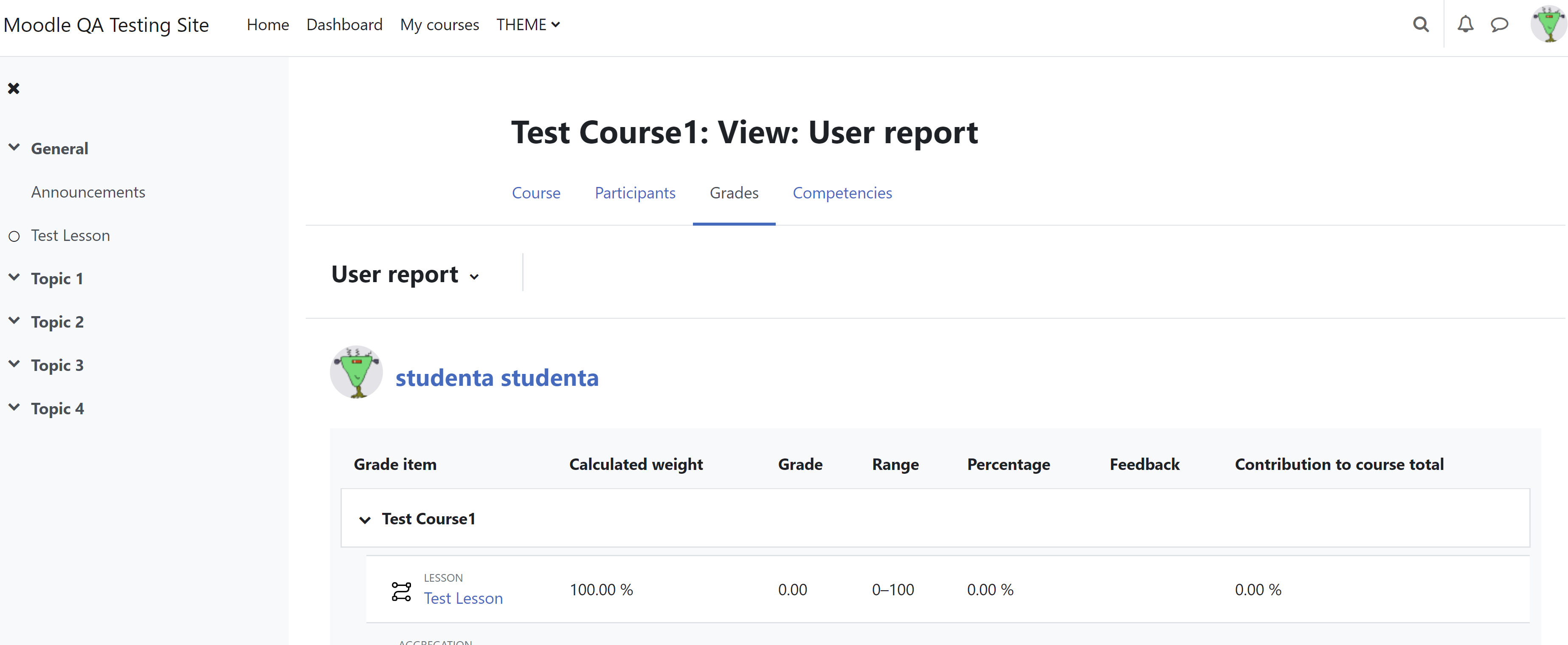1568x645 pixels.
Task: Open Test Lesson in course index
Action: tap(70, 236)
